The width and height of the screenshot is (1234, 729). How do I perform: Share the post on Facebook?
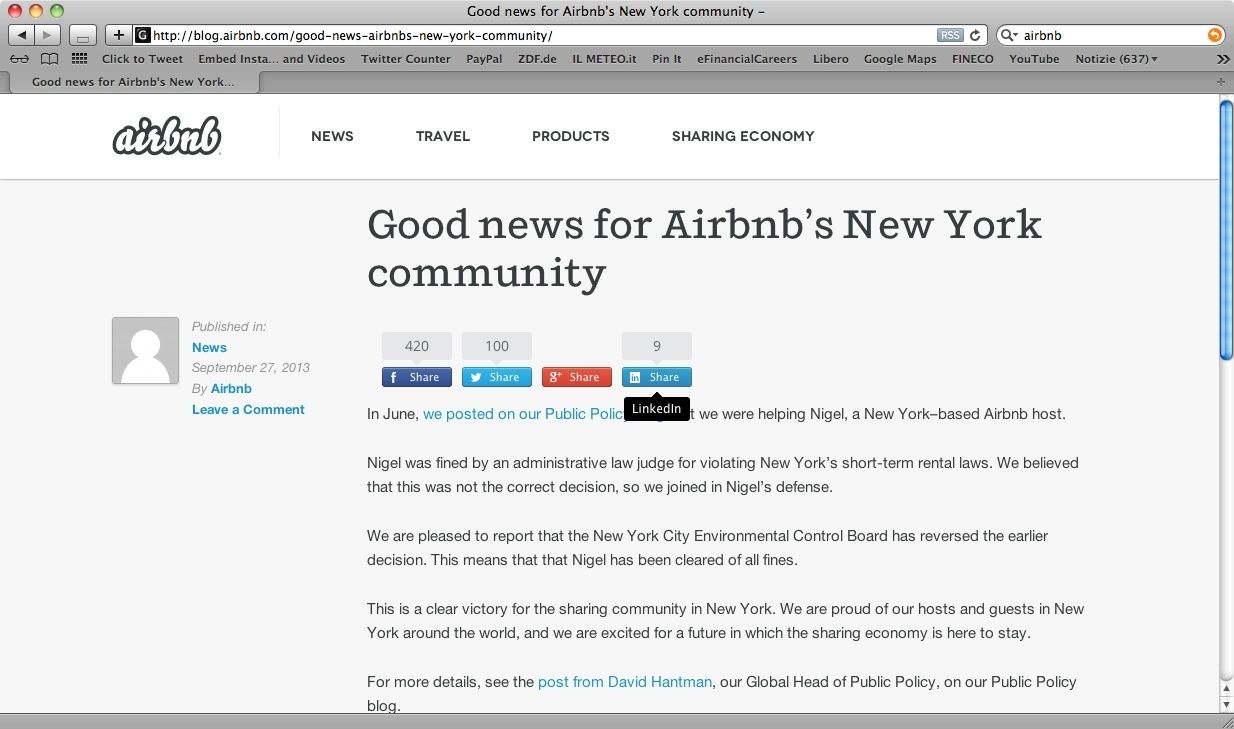click(416, 377)
